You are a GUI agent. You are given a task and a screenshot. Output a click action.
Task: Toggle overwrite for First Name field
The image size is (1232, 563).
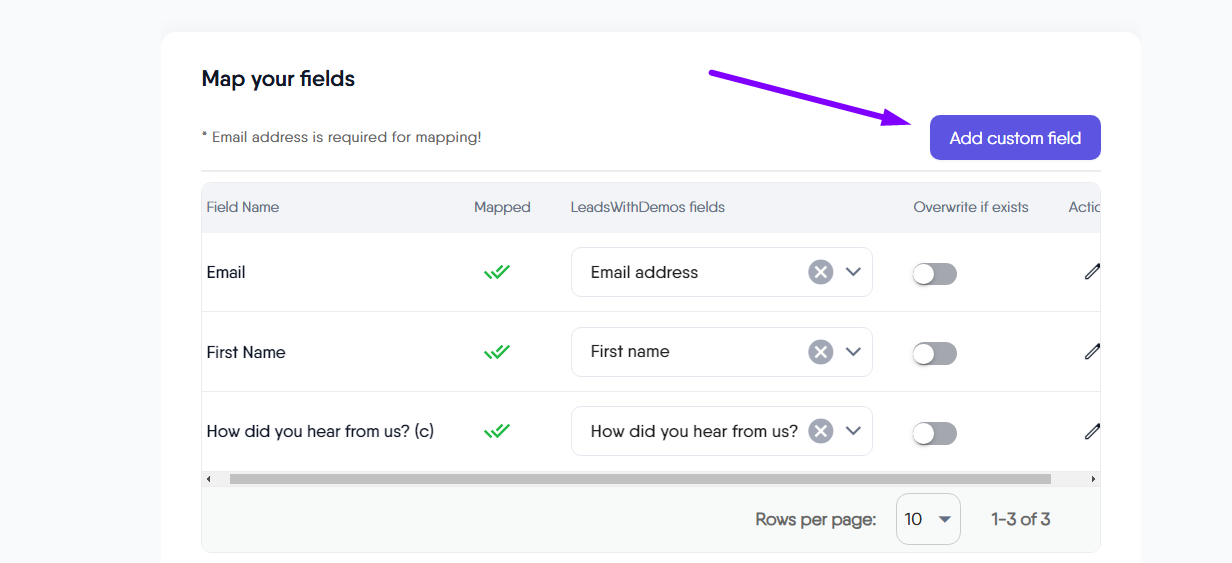tap(935, 353)
